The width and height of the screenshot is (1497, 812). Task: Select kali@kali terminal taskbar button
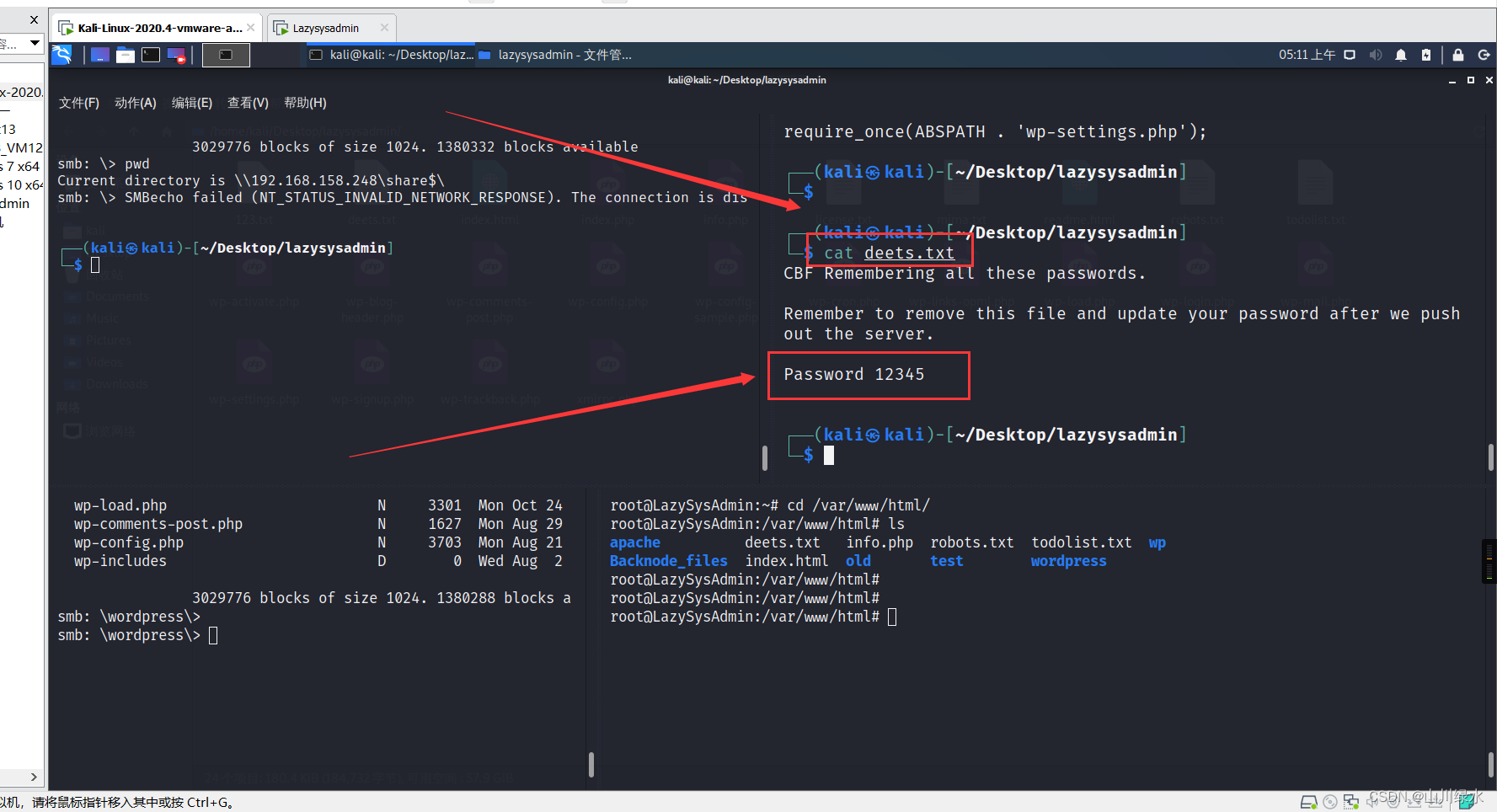point(390,55)
